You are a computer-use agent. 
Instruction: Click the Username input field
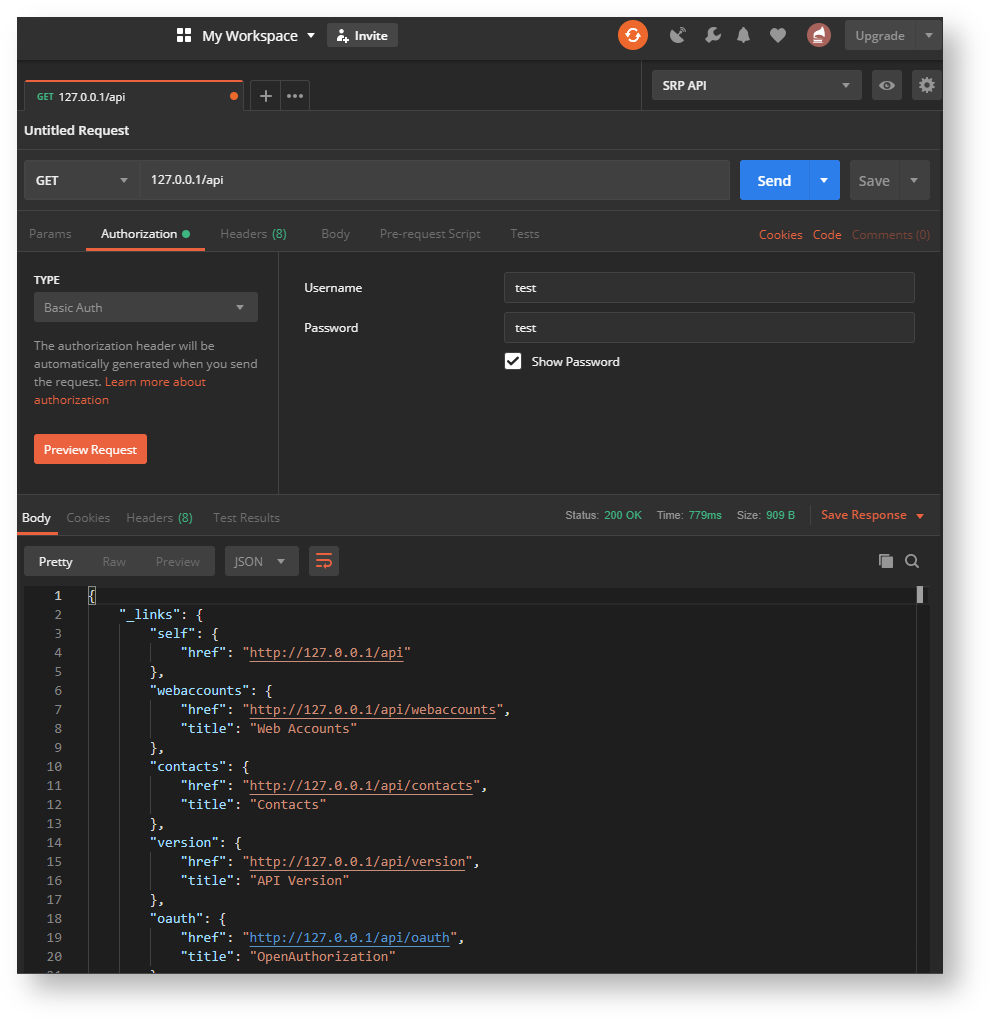708,288
